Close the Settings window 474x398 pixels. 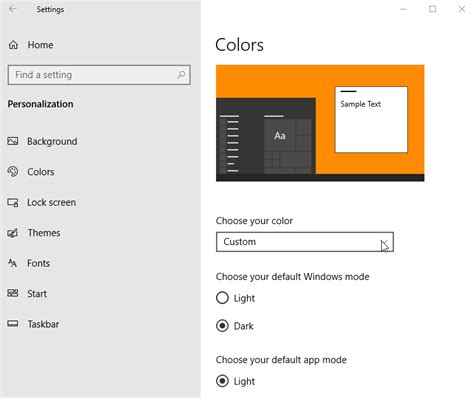(462, 9)
